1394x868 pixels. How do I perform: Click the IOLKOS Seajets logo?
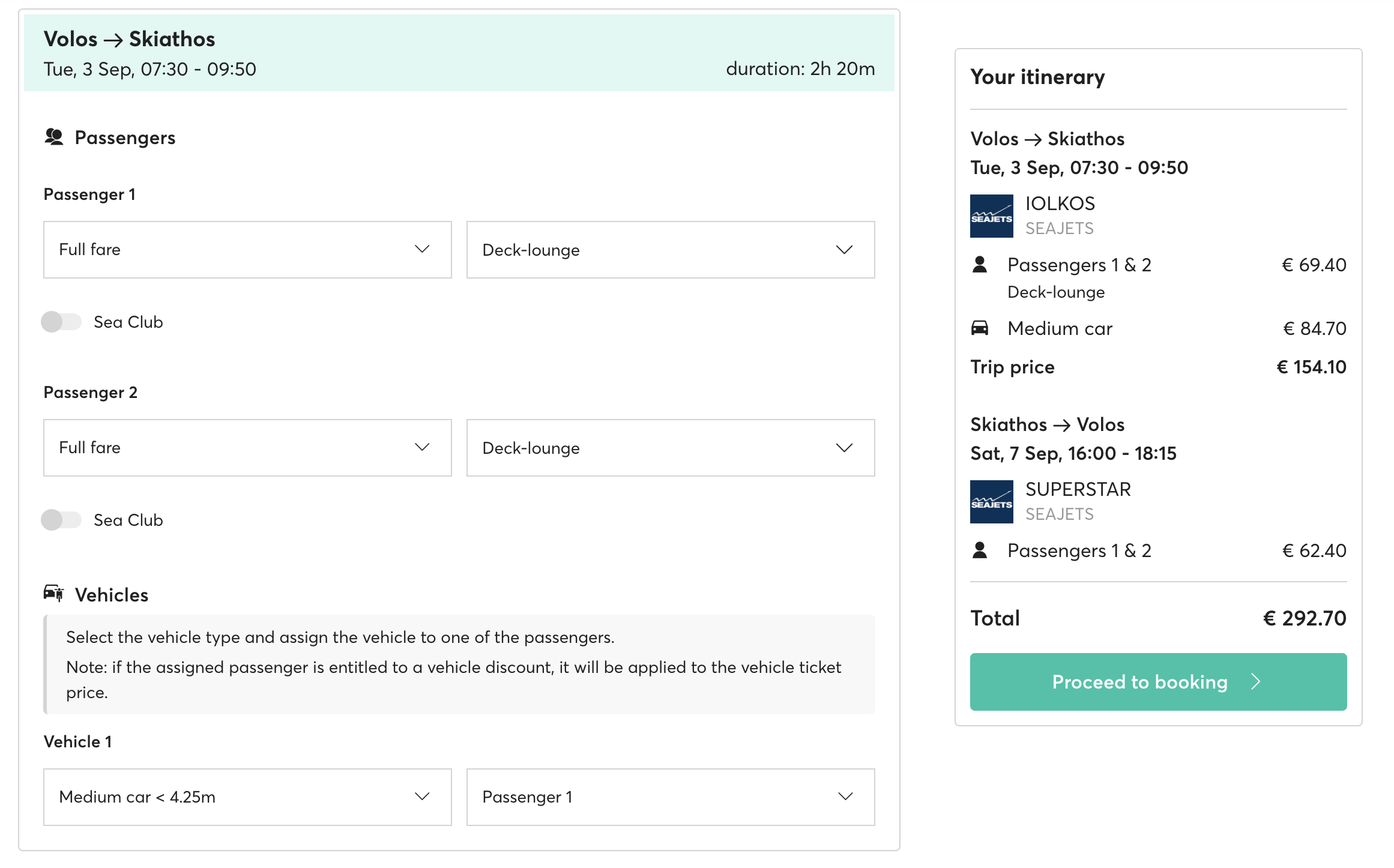tap(991, 216)
